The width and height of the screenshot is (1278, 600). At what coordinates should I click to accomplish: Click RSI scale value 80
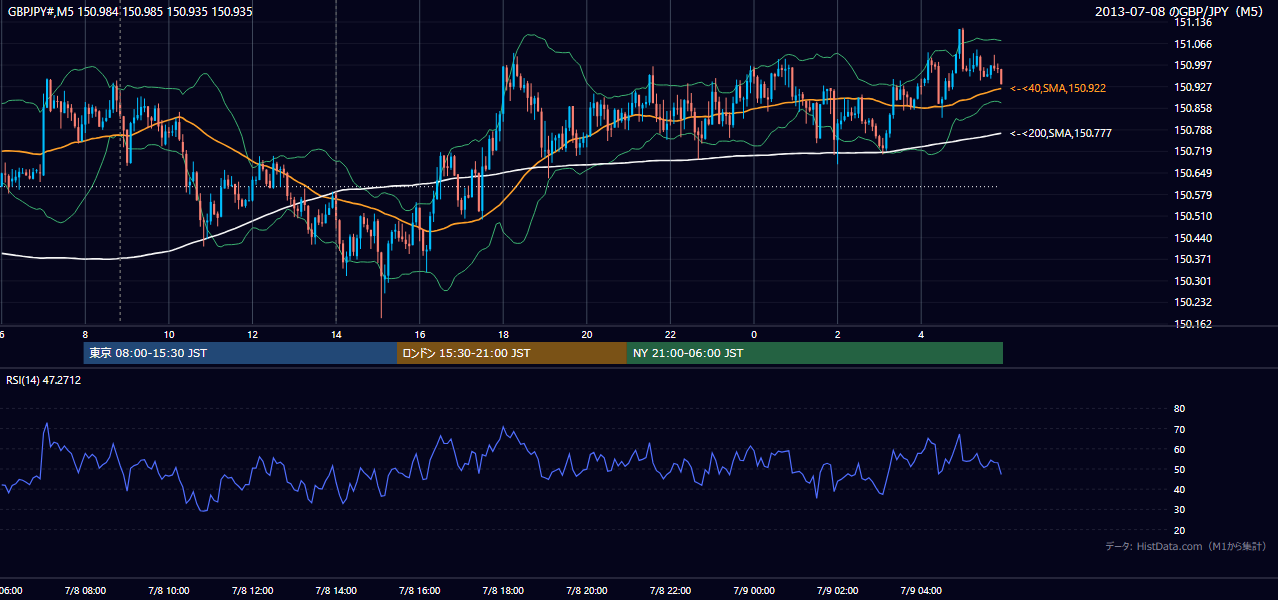pyautogui.click(x=1179, y=409)
